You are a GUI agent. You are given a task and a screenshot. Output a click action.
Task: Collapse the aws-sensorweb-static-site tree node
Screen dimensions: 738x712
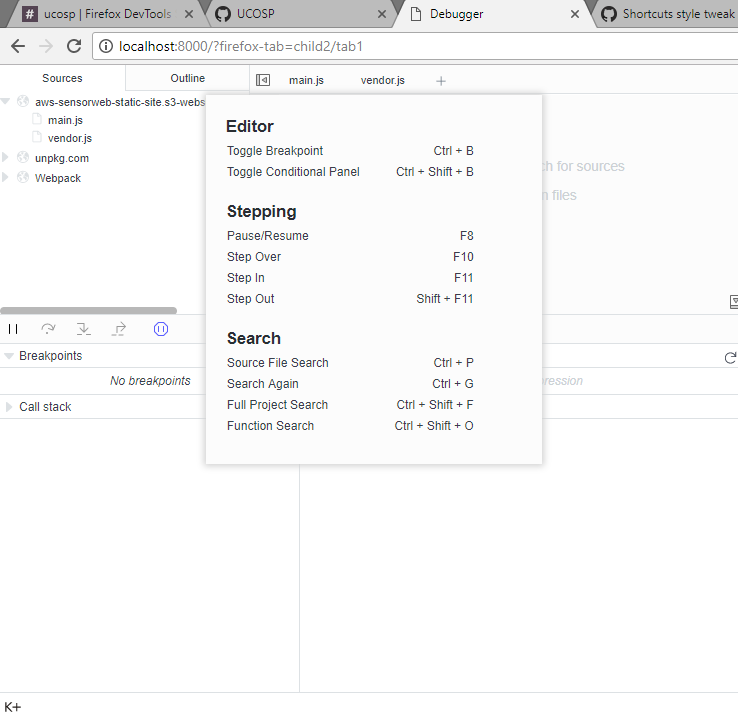[6, 102]
